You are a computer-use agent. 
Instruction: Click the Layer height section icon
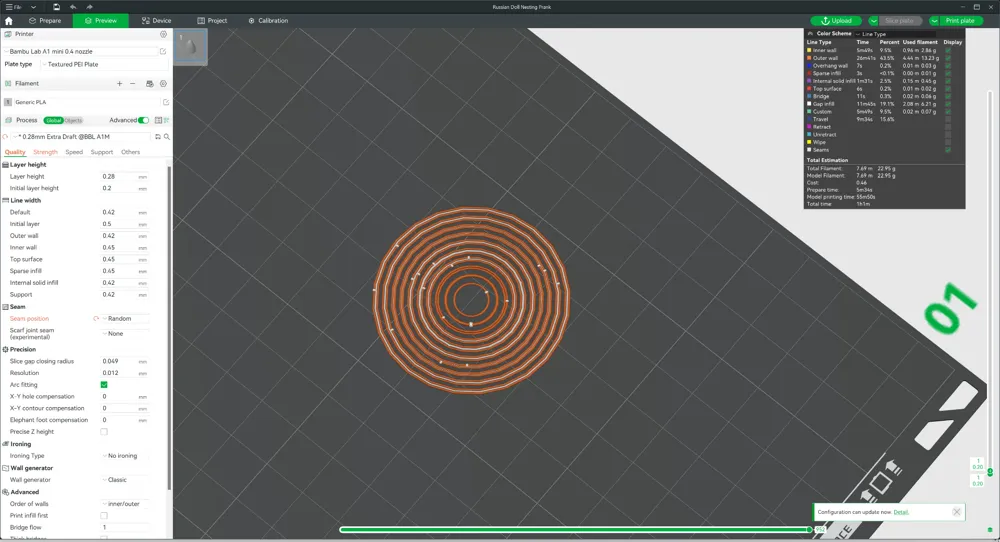5,165
